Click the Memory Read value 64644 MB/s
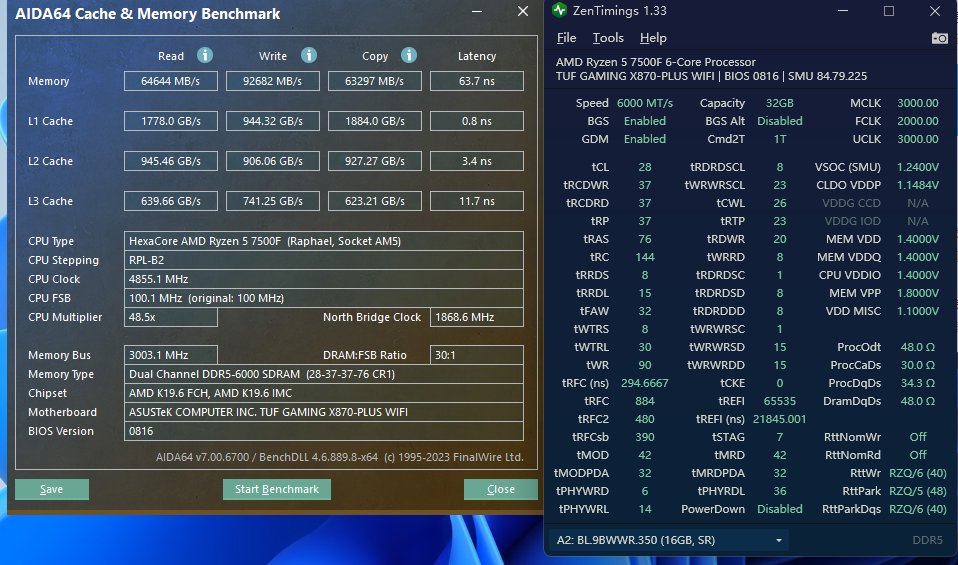The width and height of the screenshot is (958, 565). tap(170, 81)
